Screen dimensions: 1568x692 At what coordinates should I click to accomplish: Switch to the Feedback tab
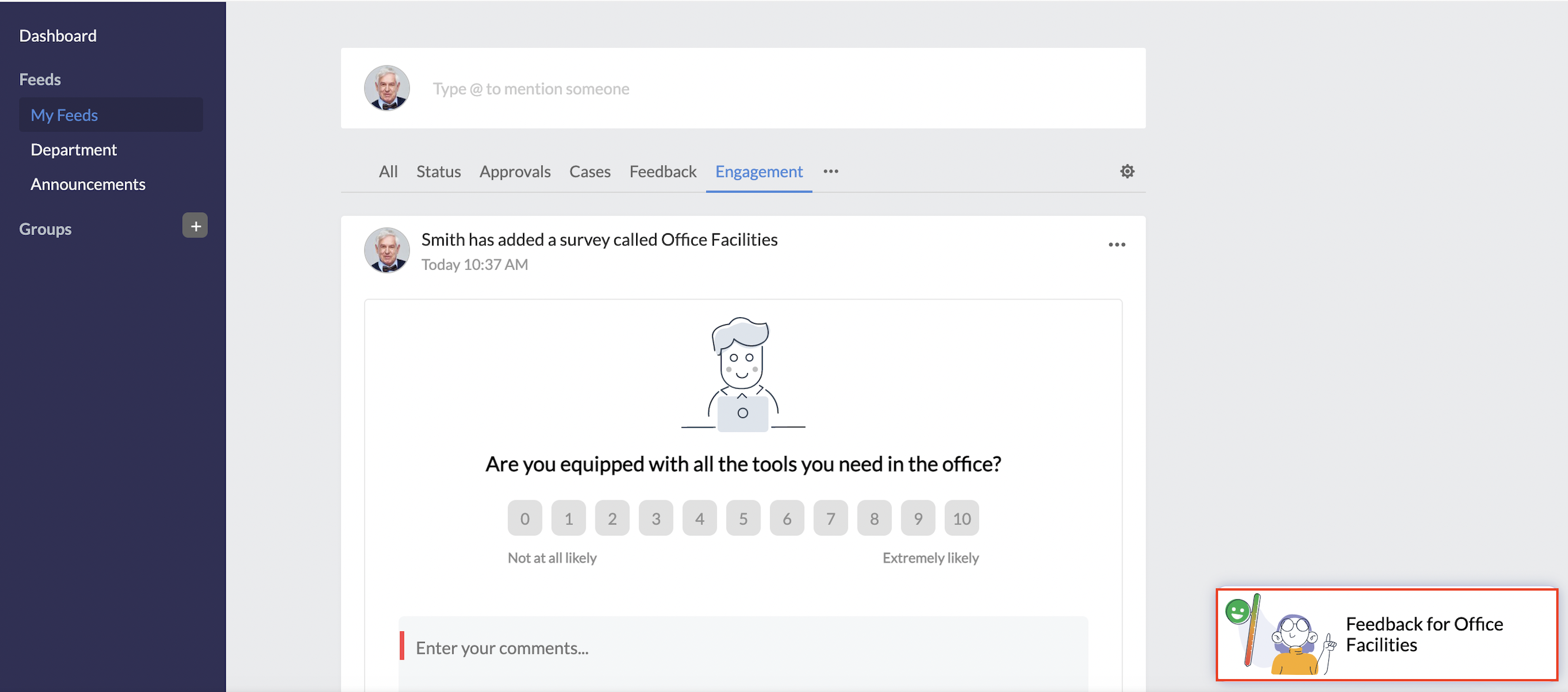point(662,172)
